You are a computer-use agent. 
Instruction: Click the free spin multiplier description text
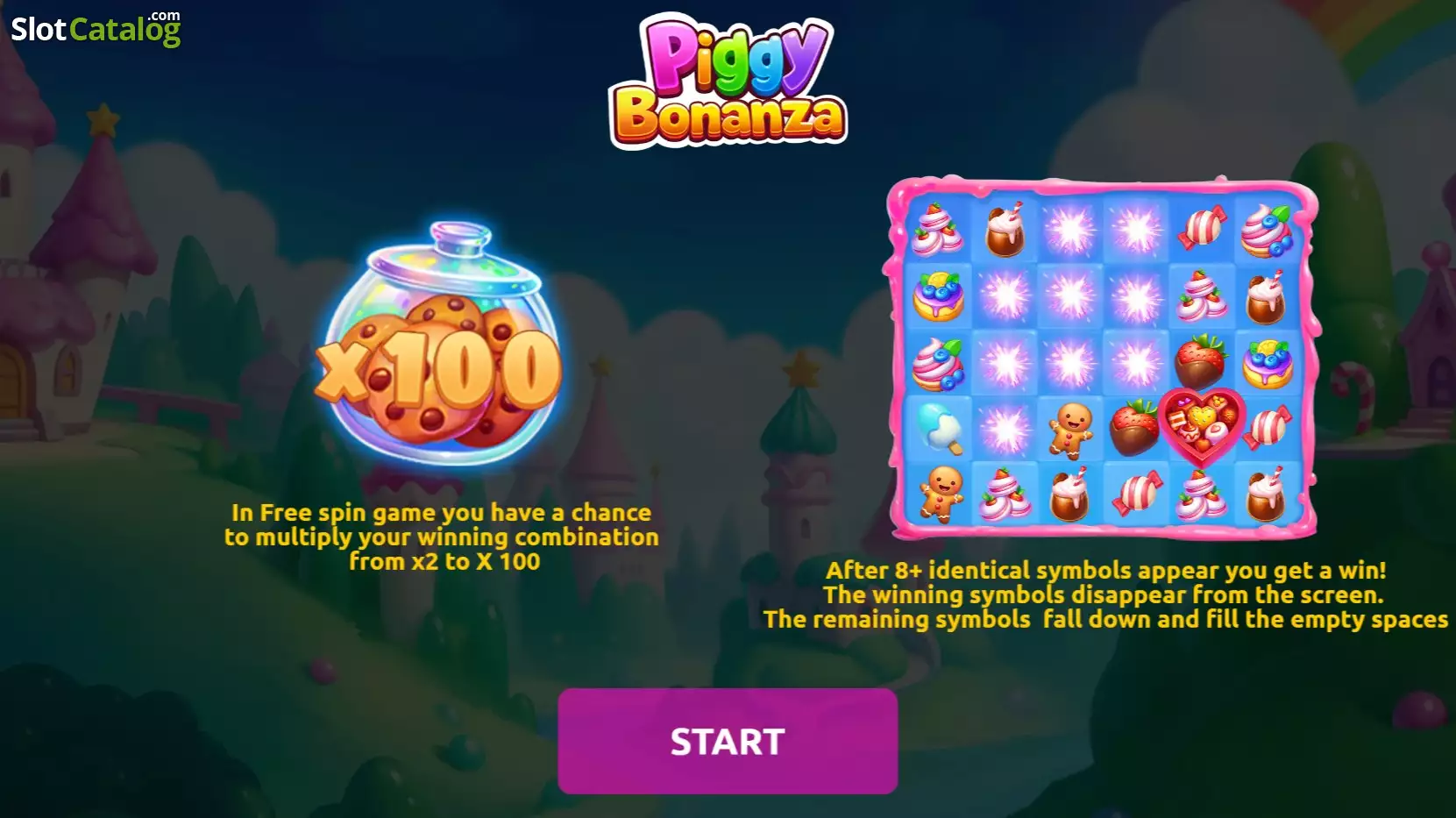point(442,537)
